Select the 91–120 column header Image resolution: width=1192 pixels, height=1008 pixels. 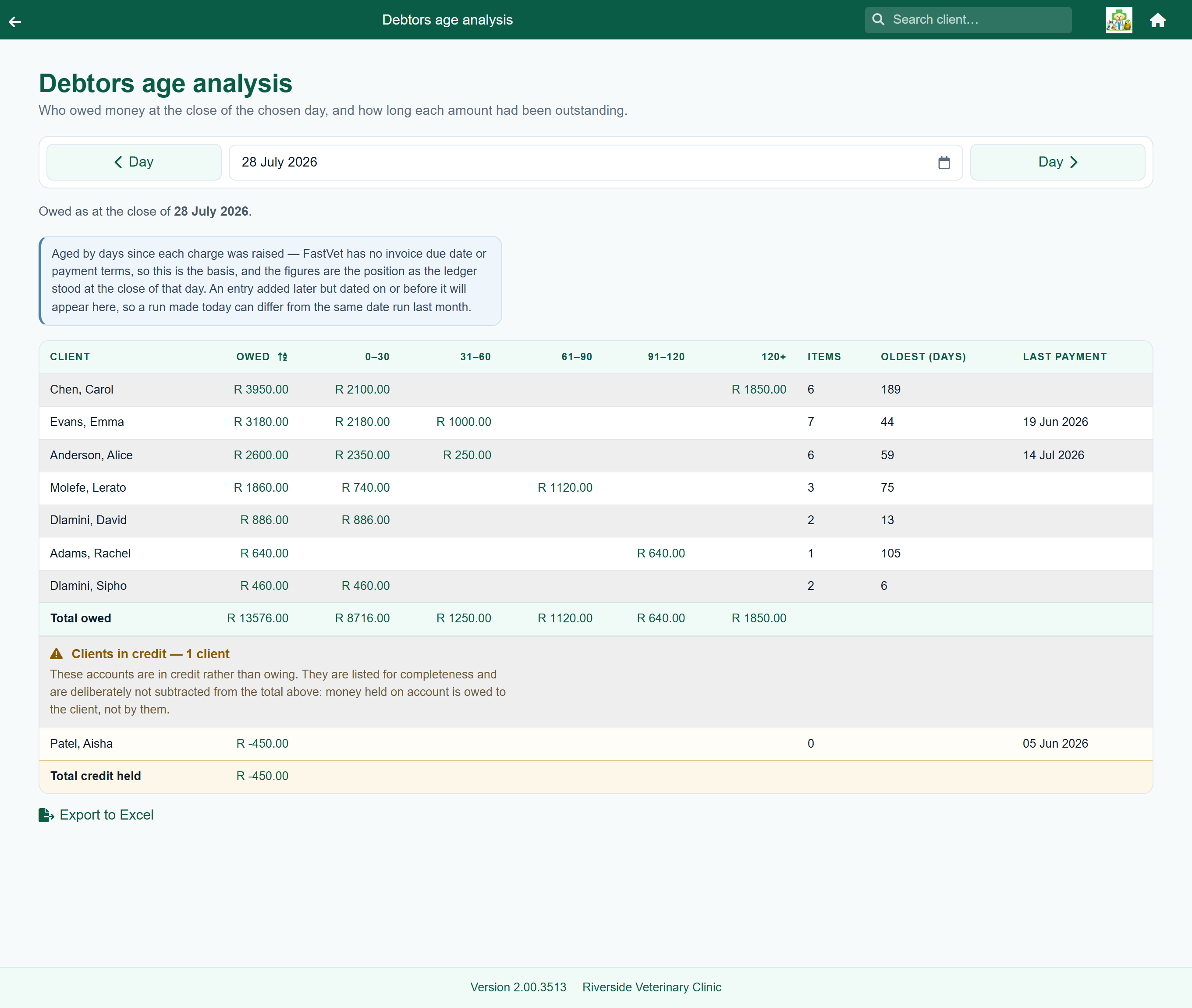coord(666,357)
